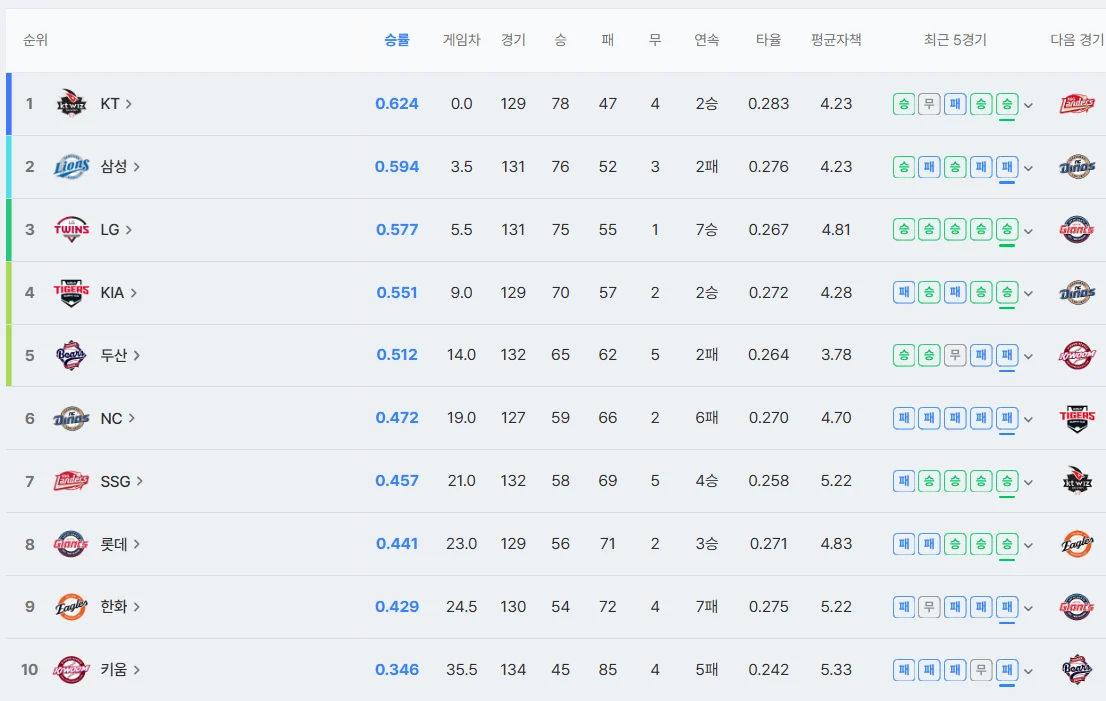Click the Tigers next-game logo in NC's row
This screenshot has width=1106, height=701.
(1077, 418)
